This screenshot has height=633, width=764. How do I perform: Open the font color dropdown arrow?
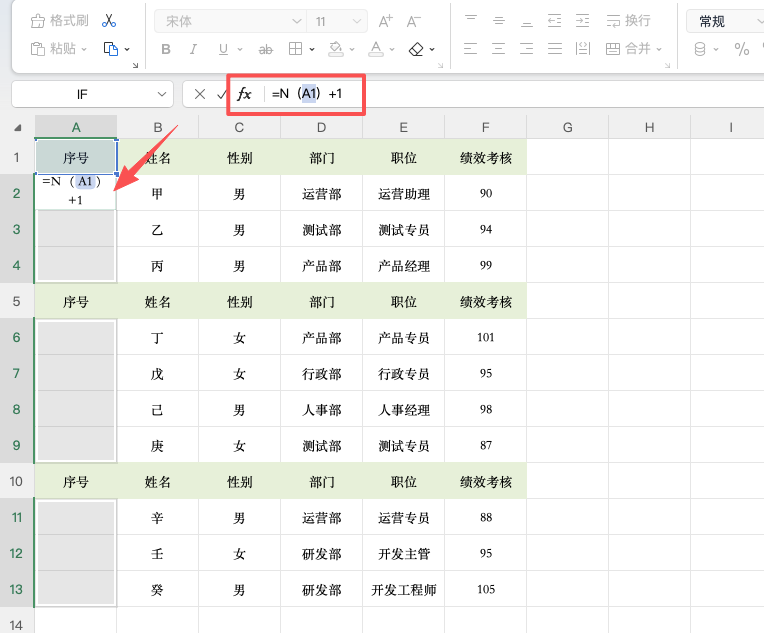click(392, 49)
